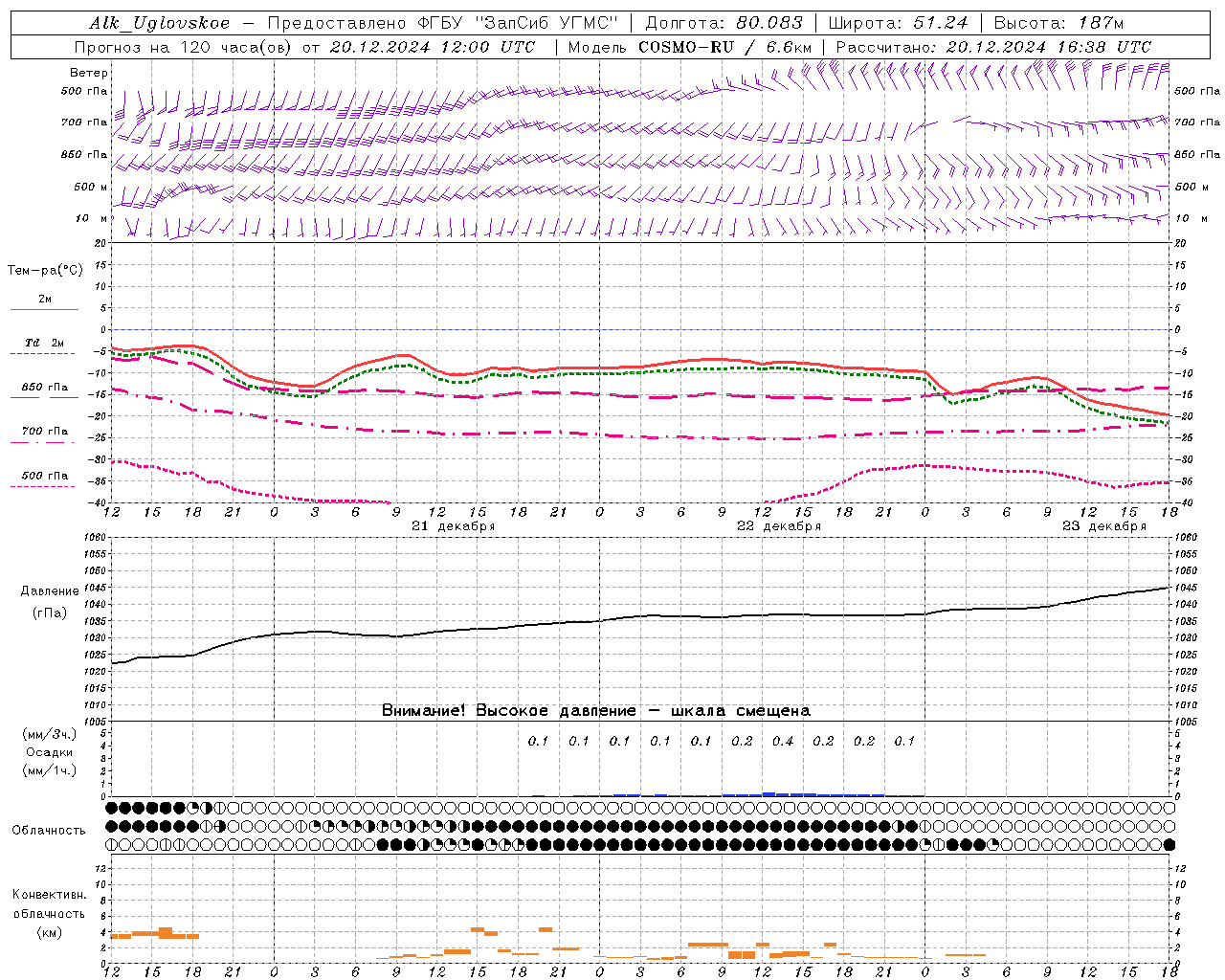Click 'Прогноз на 120 часа(ов)' forecast start line

(305, 47)
